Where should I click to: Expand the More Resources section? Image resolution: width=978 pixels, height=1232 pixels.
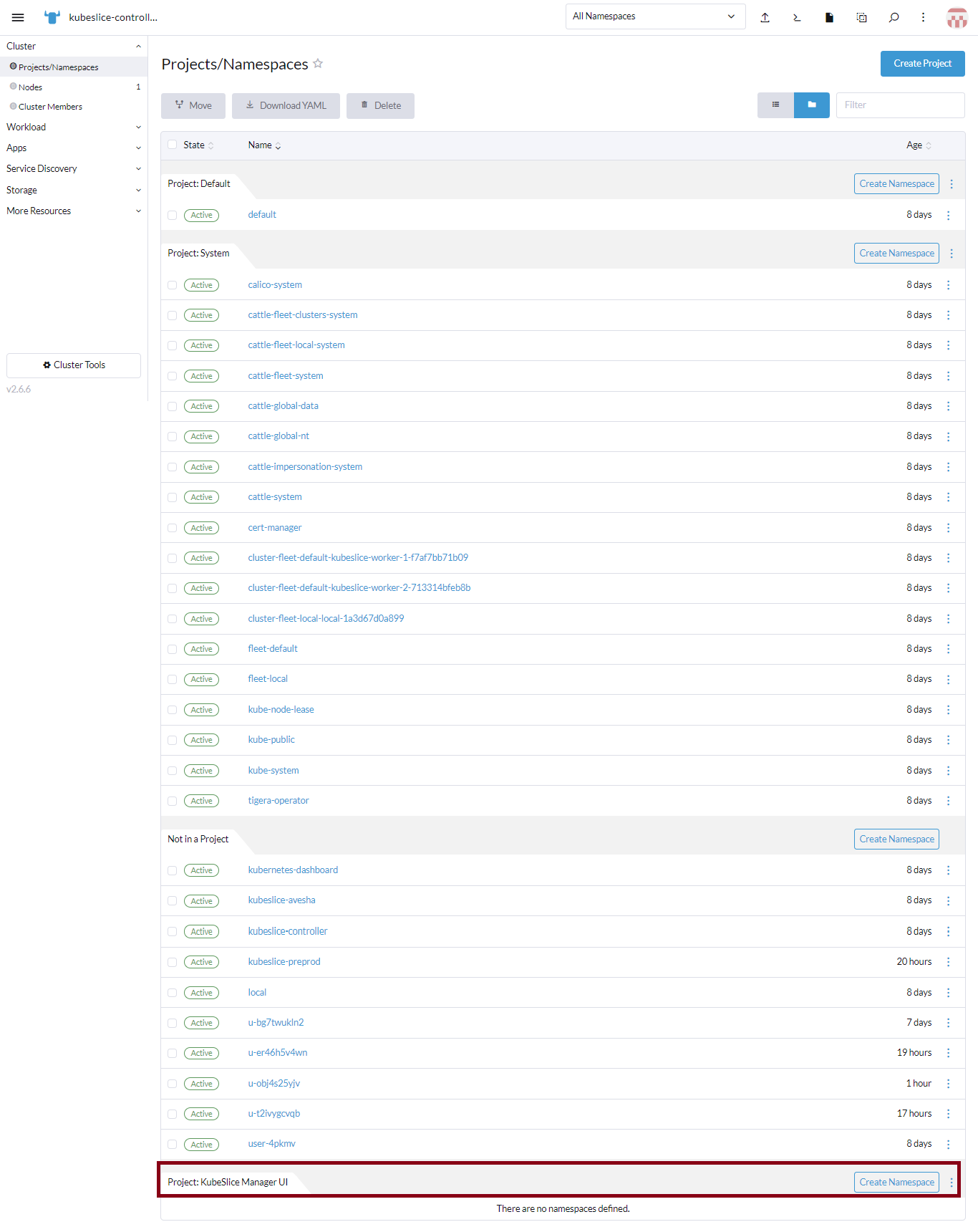point(138,211)
